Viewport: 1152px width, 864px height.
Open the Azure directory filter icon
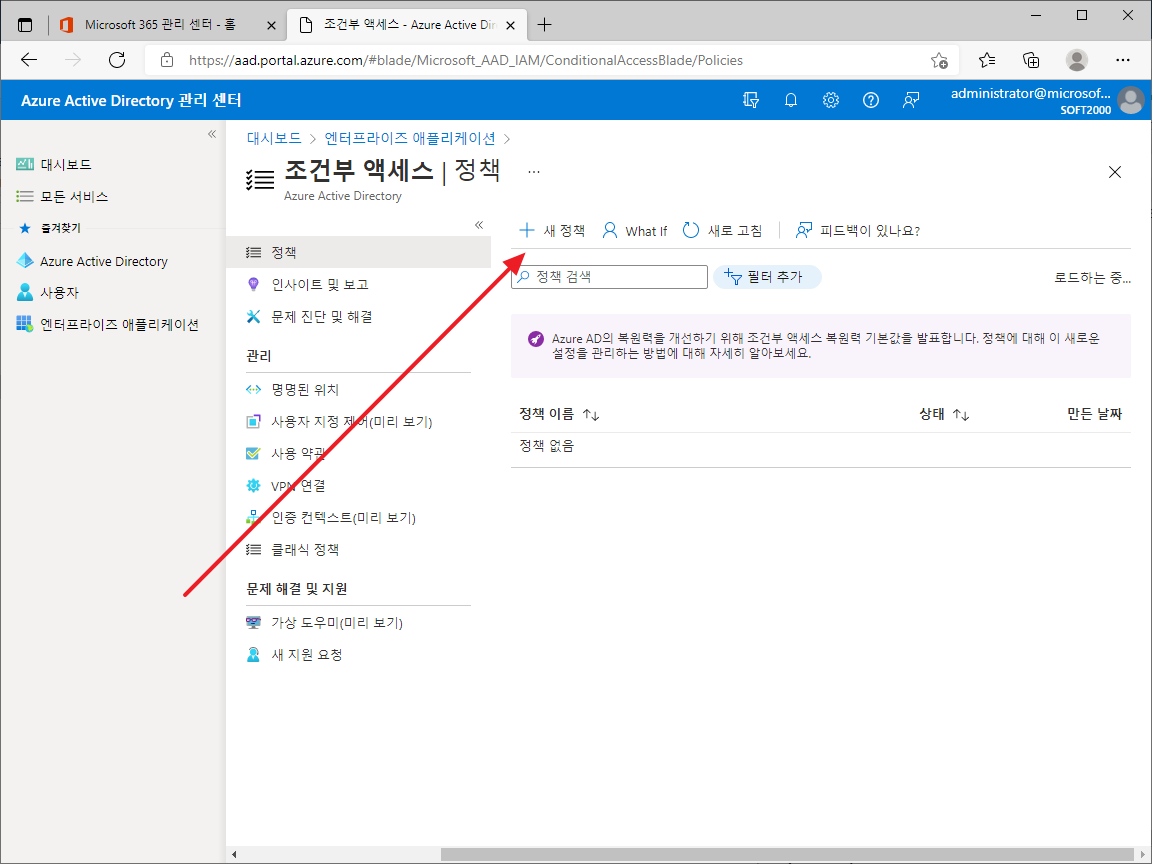(751, 100)
